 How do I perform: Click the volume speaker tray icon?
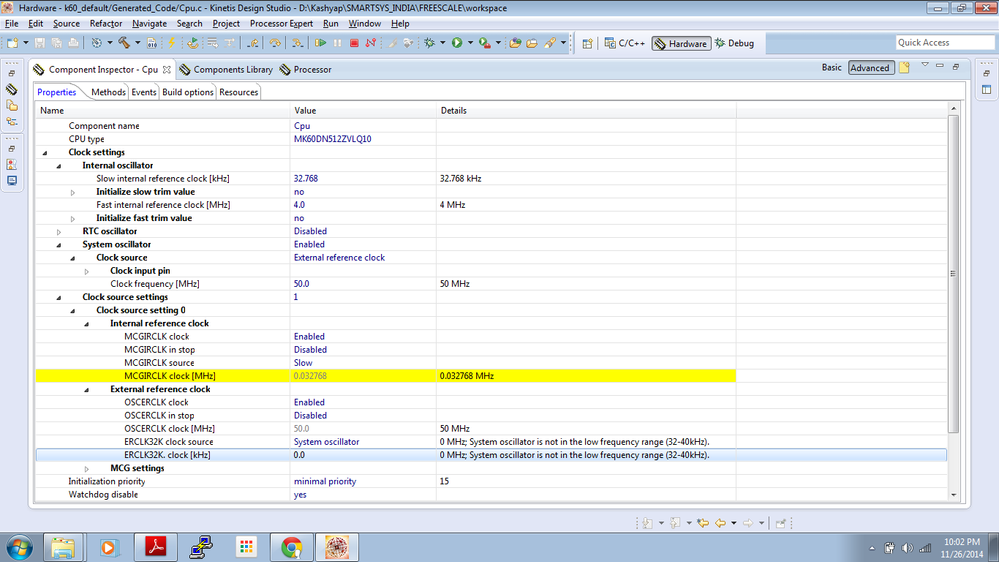point(907,548)
